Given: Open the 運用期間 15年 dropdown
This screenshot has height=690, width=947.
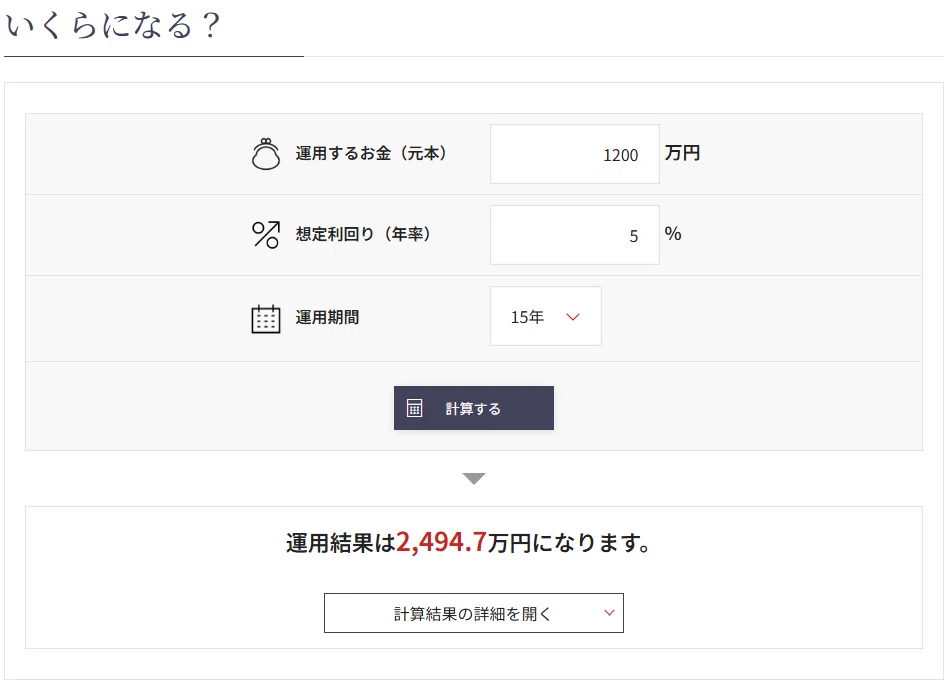Looking at the screenshot, I should coord(545,316).
